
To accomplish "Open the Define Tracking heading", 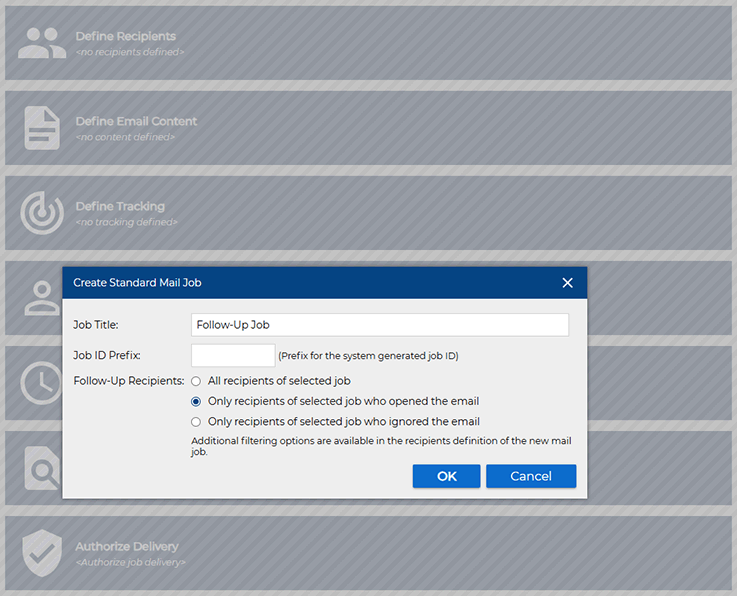I will coord(120,206).
